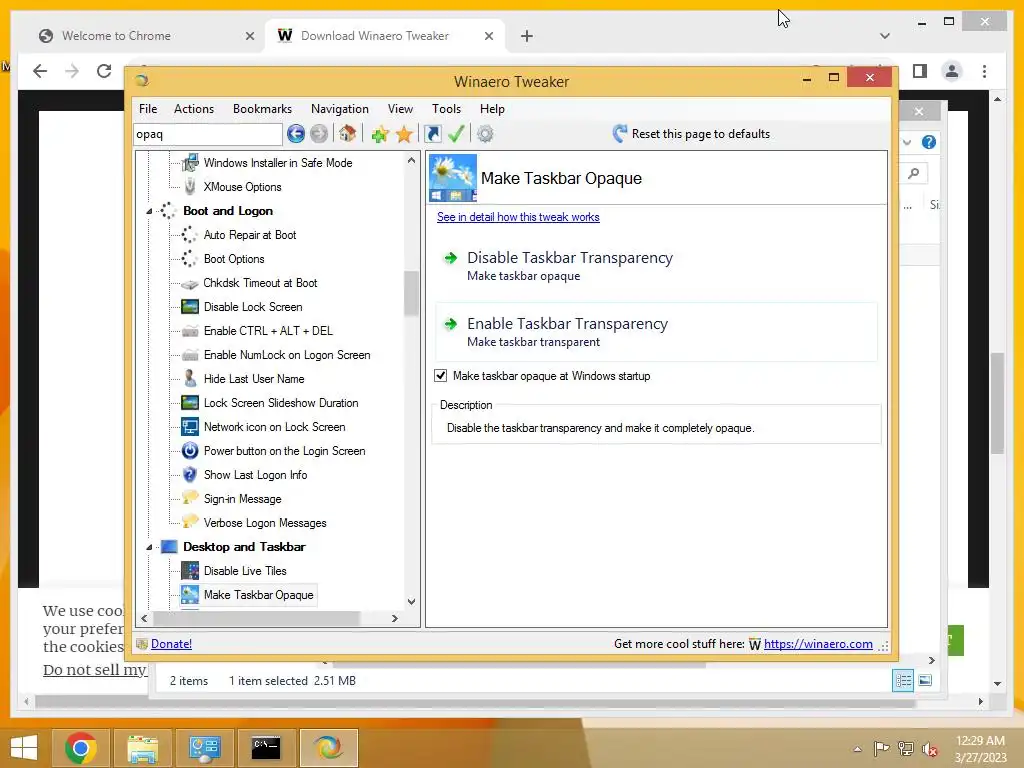Open Command Prompt from the taskbar
Screen dimensions: 1024x768
point(266,748)
